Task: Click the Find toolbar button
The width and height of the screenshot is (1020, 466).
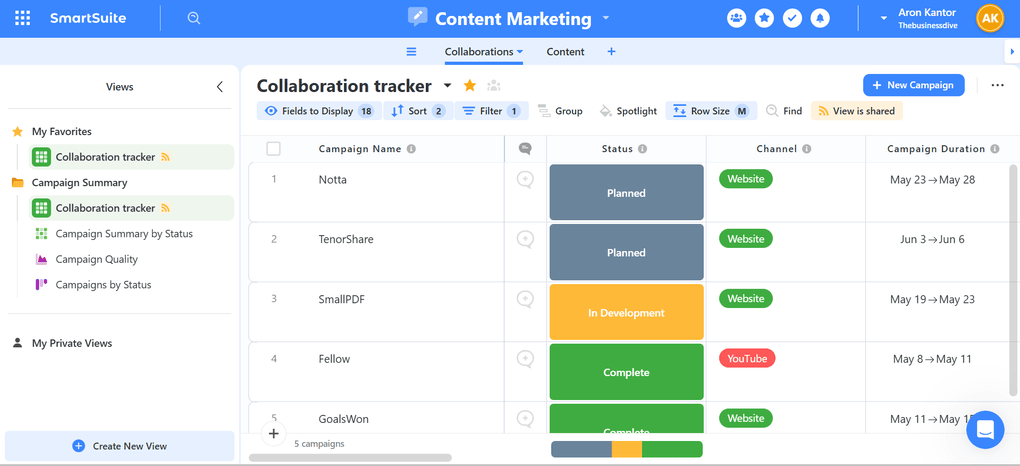Action: [x=784, y=111]
